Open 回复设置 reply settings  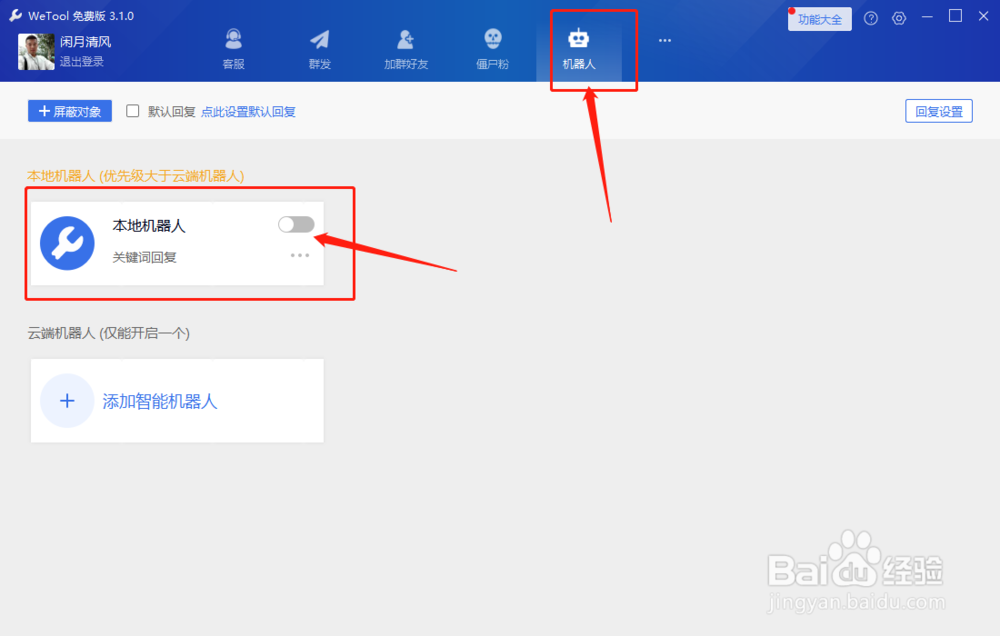point(938,111)
